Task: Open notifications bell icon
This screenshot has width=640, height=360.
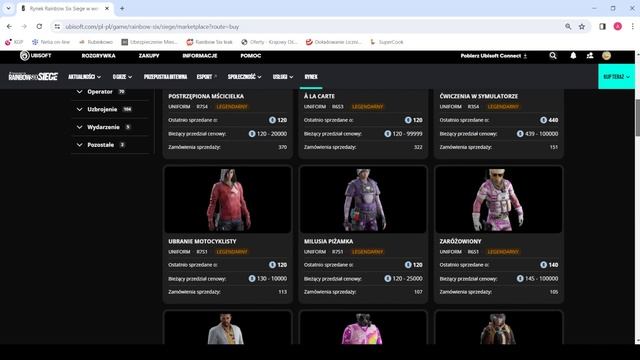Action: pyautogui.click(x=573, y=56)
